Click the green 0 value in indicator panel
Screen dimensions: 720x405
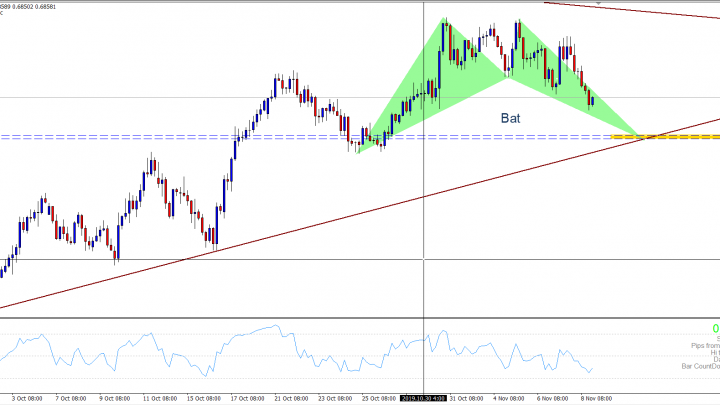pyautogui.click(x=715, y=329)
